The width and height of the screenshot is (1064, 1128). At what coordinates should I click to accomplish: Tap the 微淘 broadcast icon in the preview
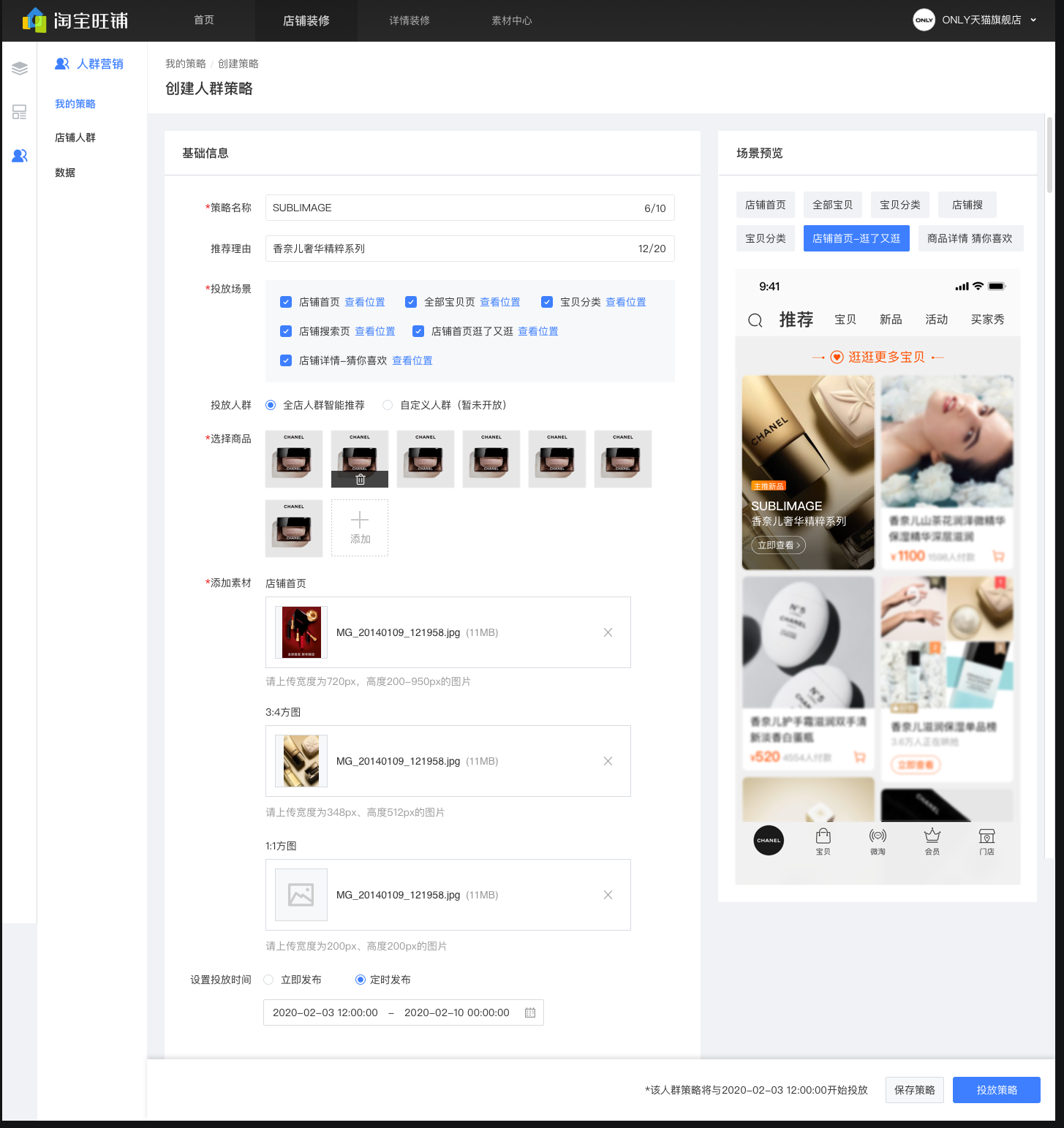tap(878, 836)
